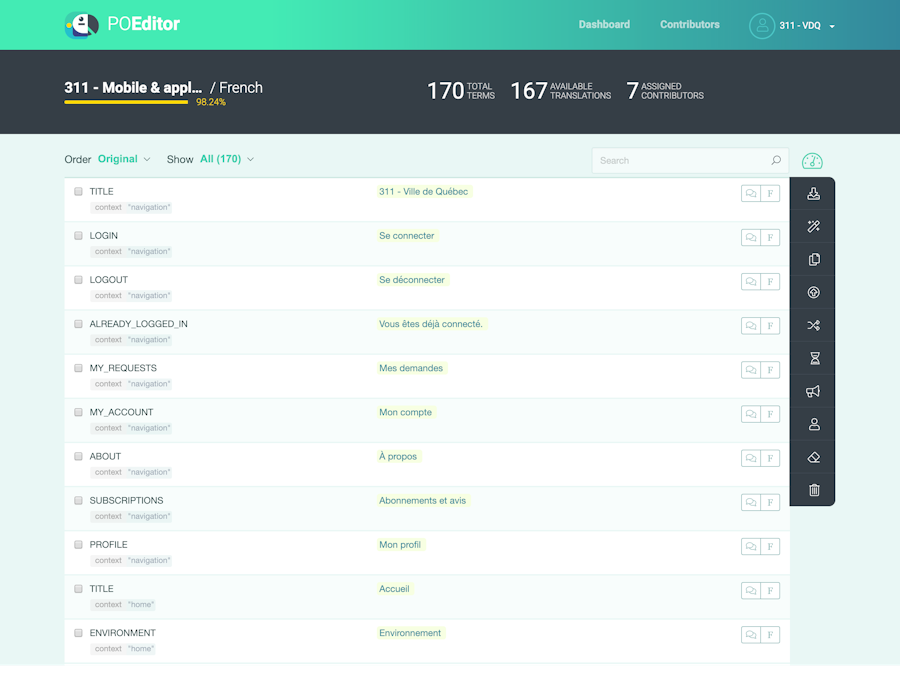900x675 pixels.
Task: Click the eraser icon in the side toolbar
Action: pos(813,457)
